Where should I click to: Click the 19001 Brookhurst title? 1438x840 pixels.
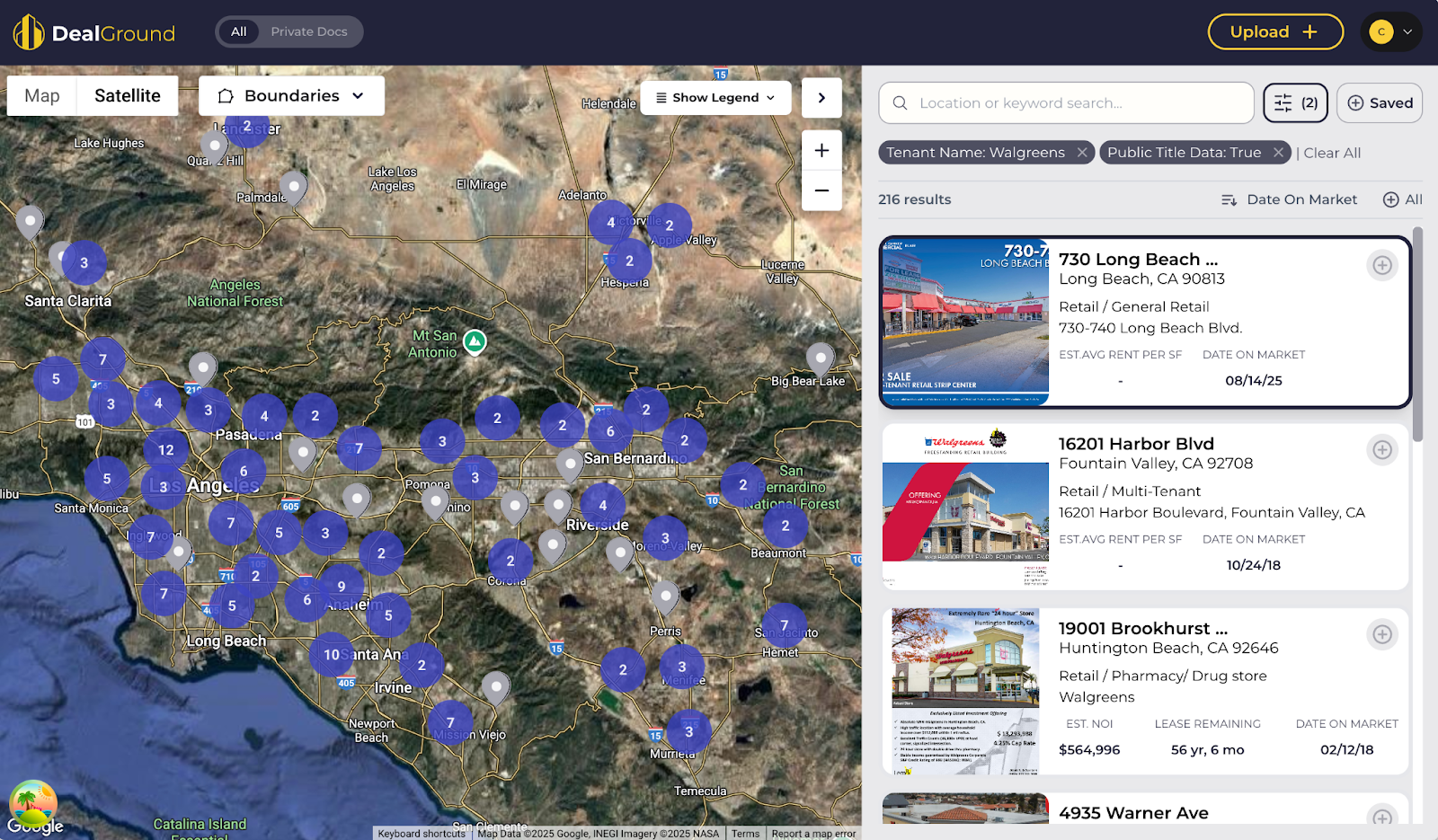(x=1143, y=628)
